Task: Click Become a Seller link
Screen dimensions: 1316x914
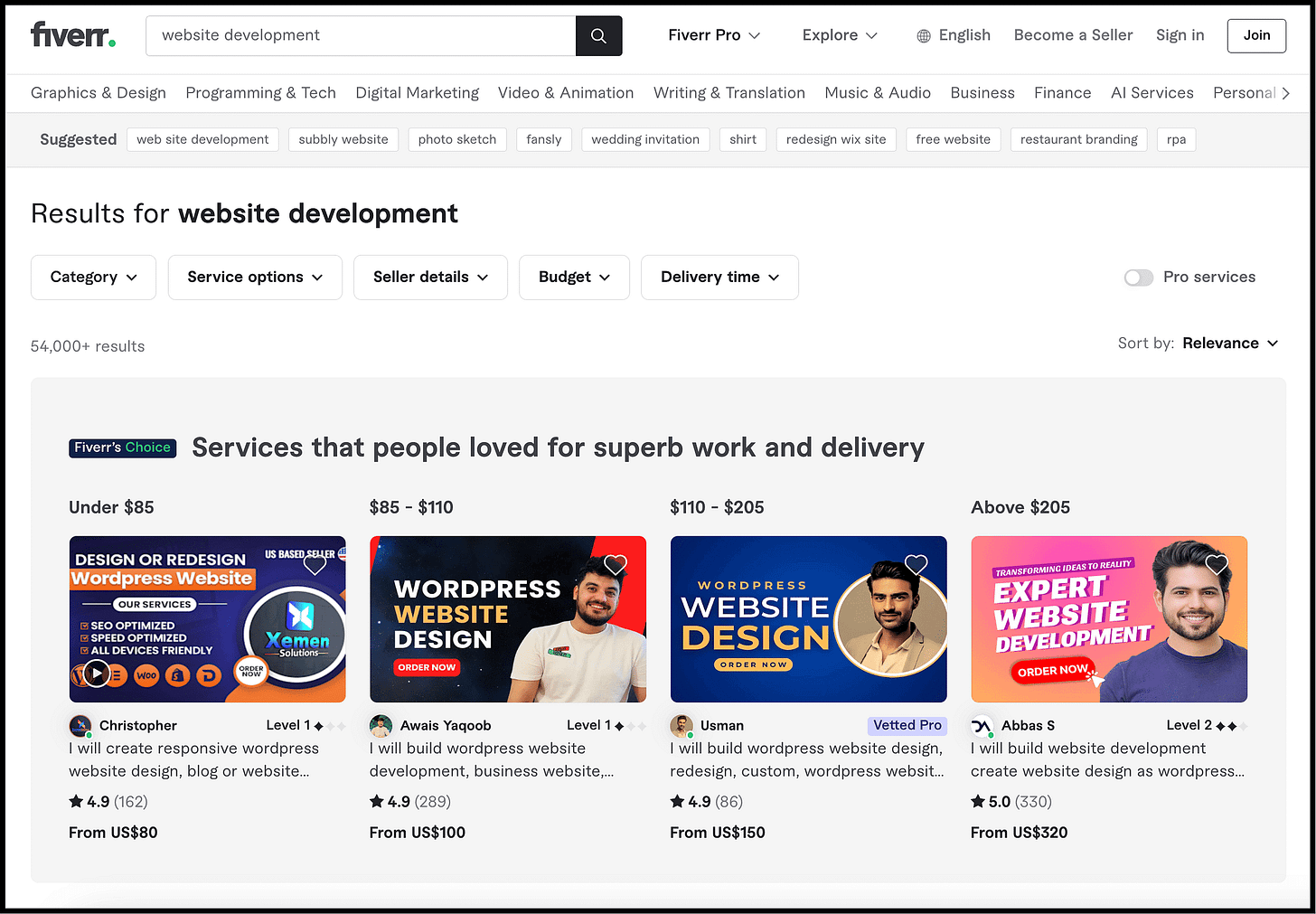Action: tap(1073, 35)
